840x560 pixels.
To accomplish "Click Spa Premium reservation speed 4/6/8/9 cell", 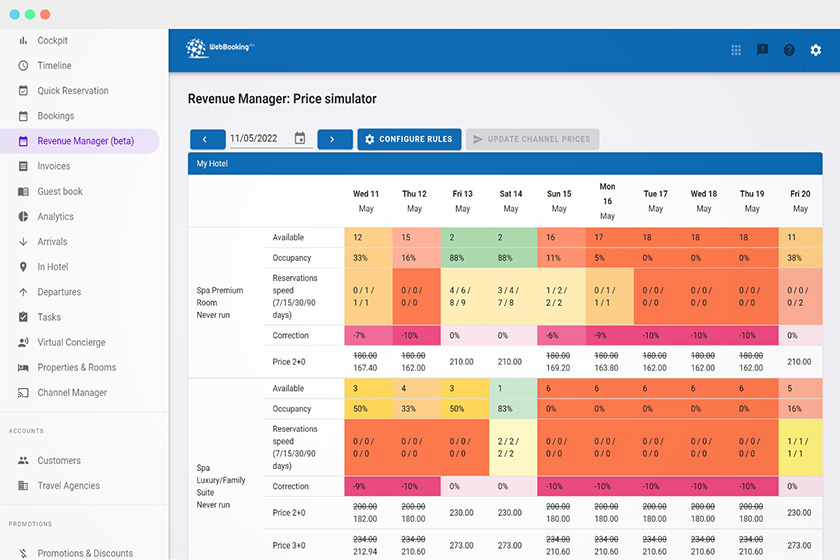I will coord(465,296).
